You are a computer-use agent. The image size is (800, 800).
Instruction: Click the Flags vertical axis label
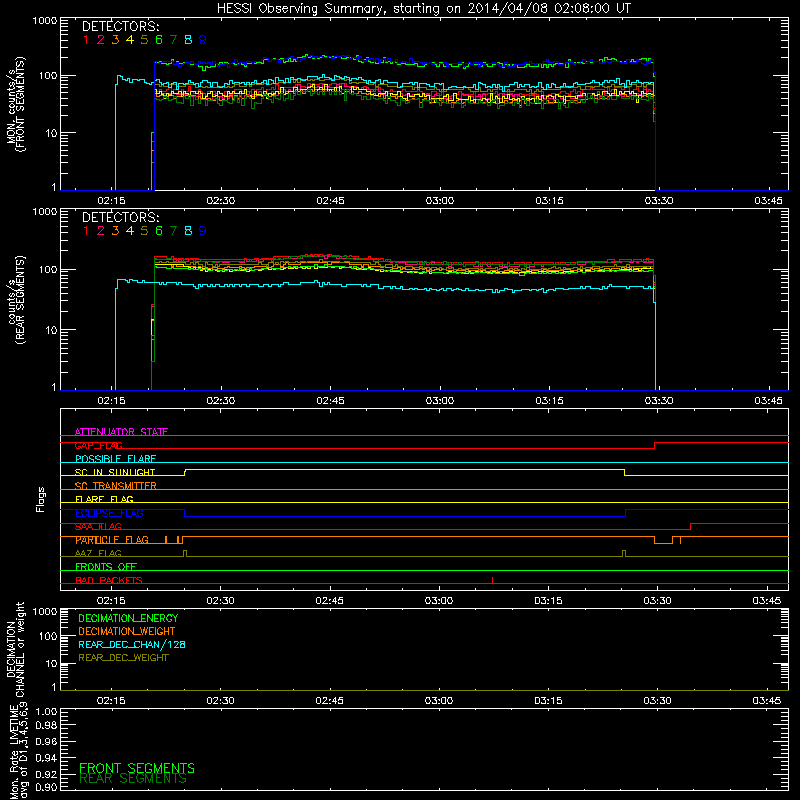point(41,499)
